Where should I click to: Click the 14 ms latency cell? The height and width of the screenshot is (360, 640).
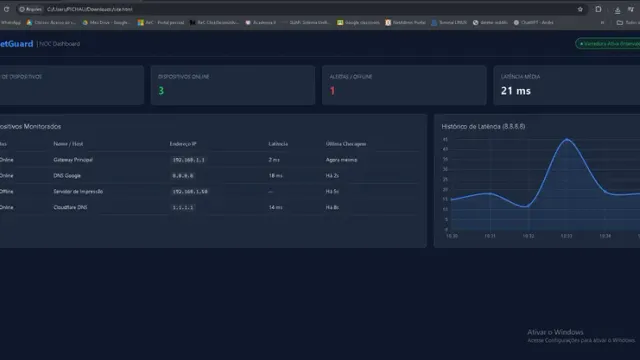[276, 207]
